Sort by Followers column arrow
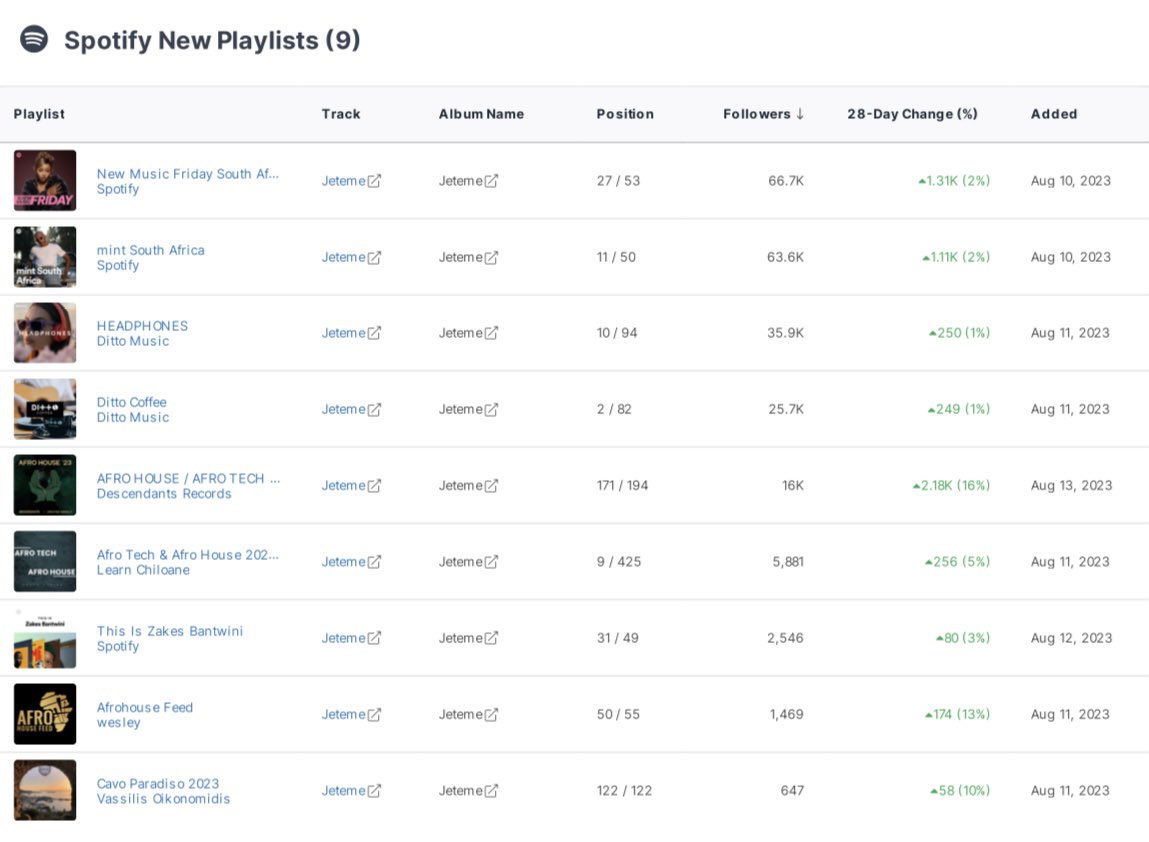The width and height of the screenshot is (1149, 842). [x=800, y=114]
